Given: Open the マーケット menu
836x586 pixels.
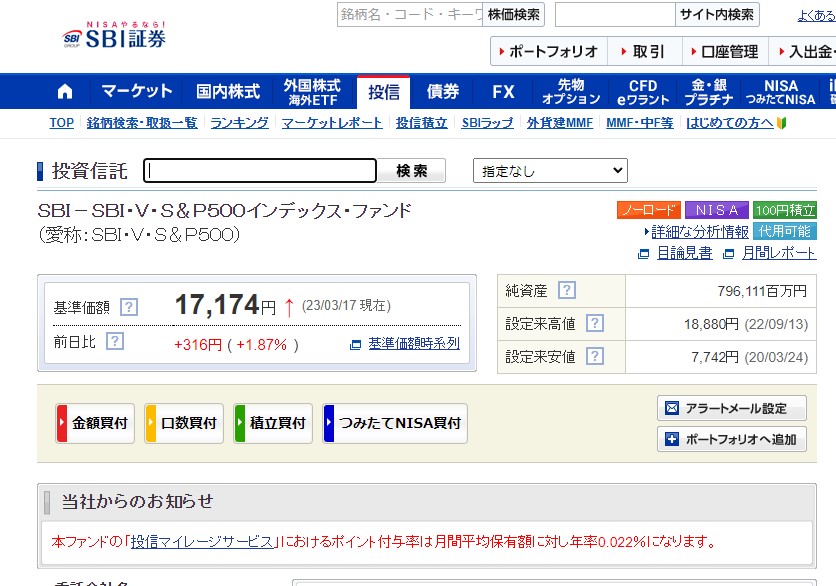Looking at the screenshot, I should click(x=137, y=91).
